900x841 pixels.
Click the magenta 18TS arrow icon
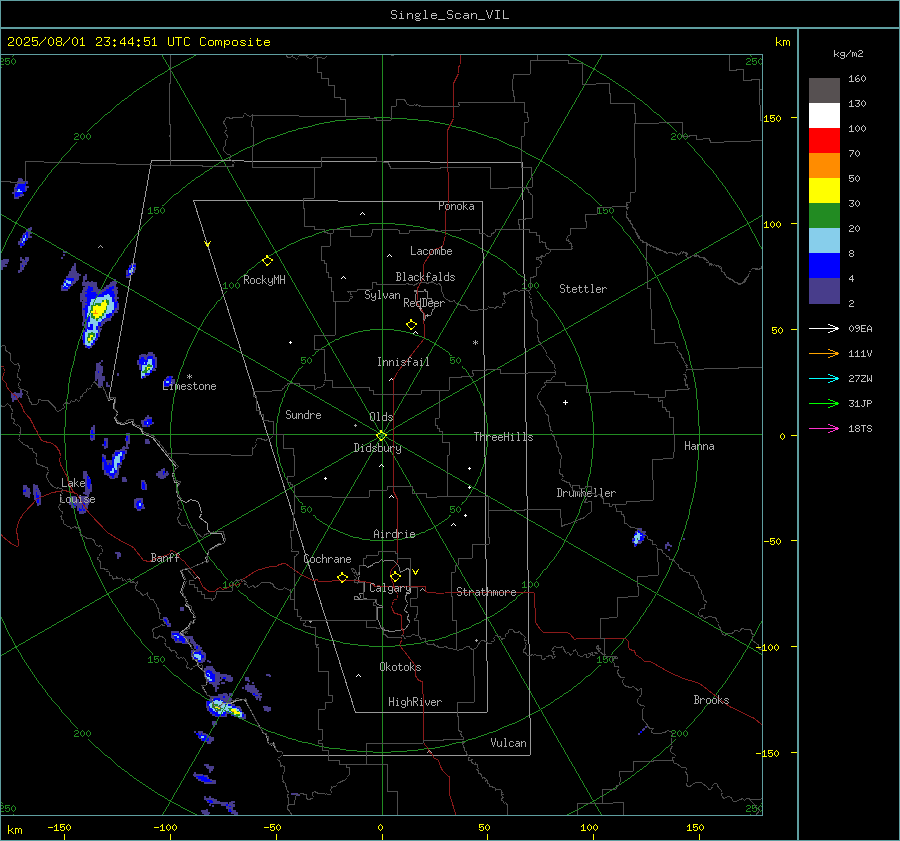point(824,428)
